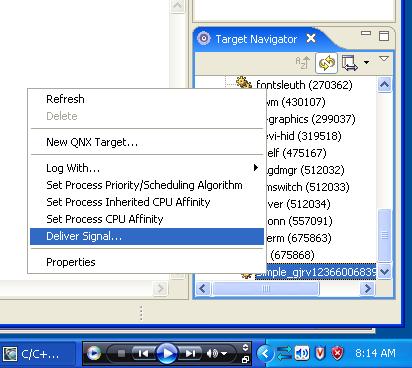Open Properties from the context menu
The image size is (412, 368).
147,262
